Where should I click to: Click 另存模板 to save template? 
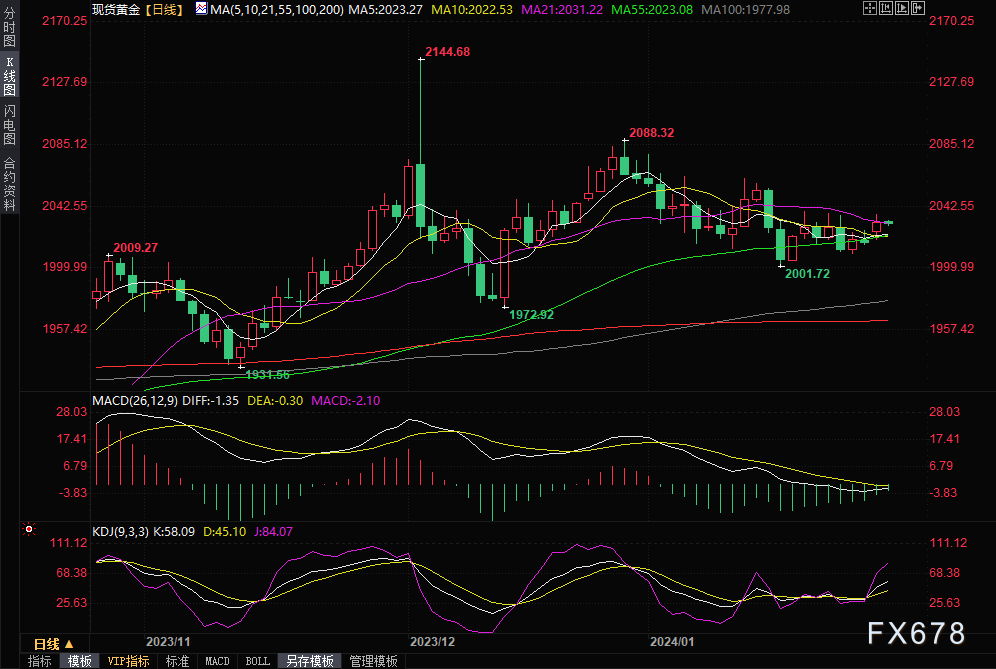[310, 661]
